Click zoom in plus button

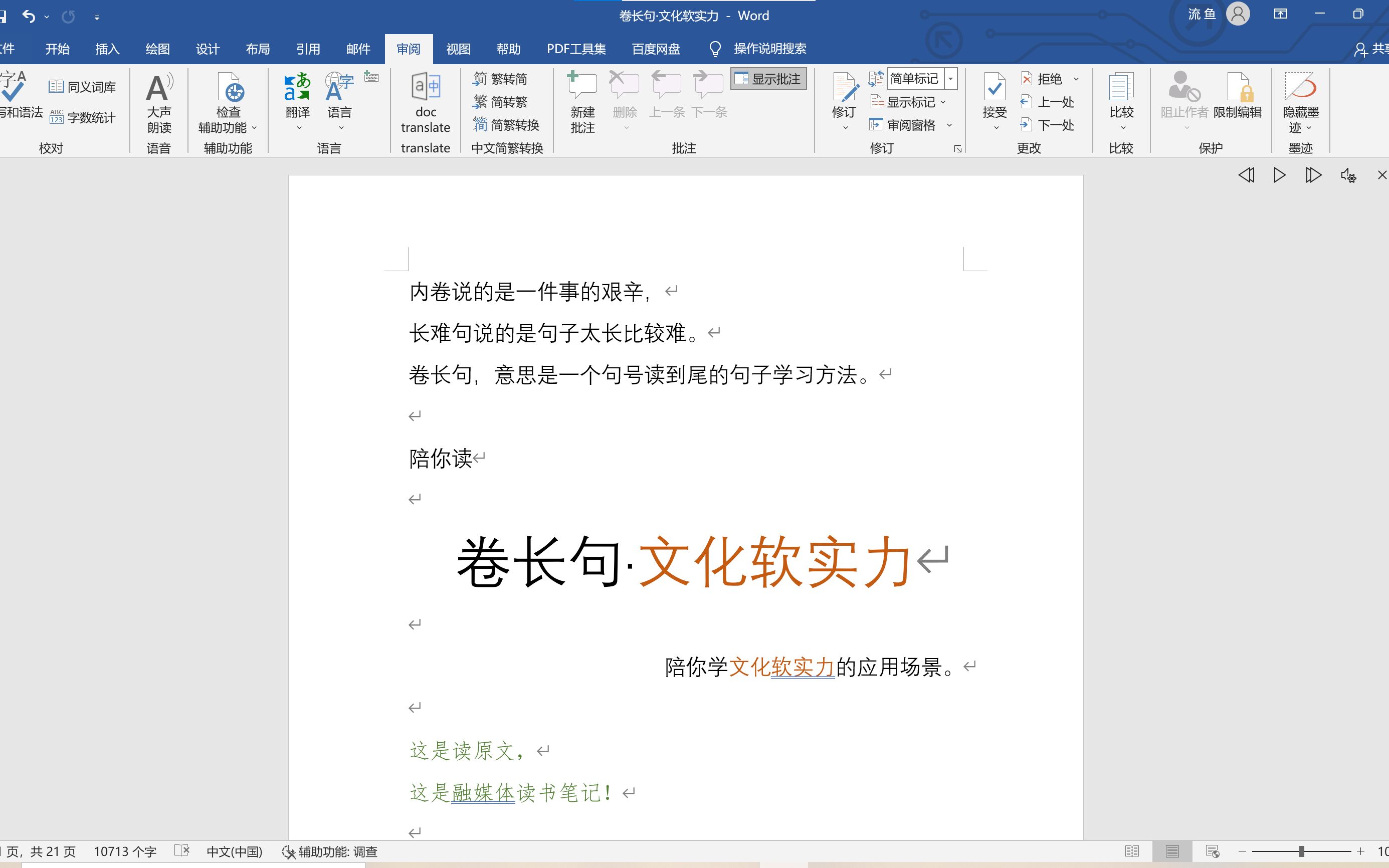[x=1360, y=851]
